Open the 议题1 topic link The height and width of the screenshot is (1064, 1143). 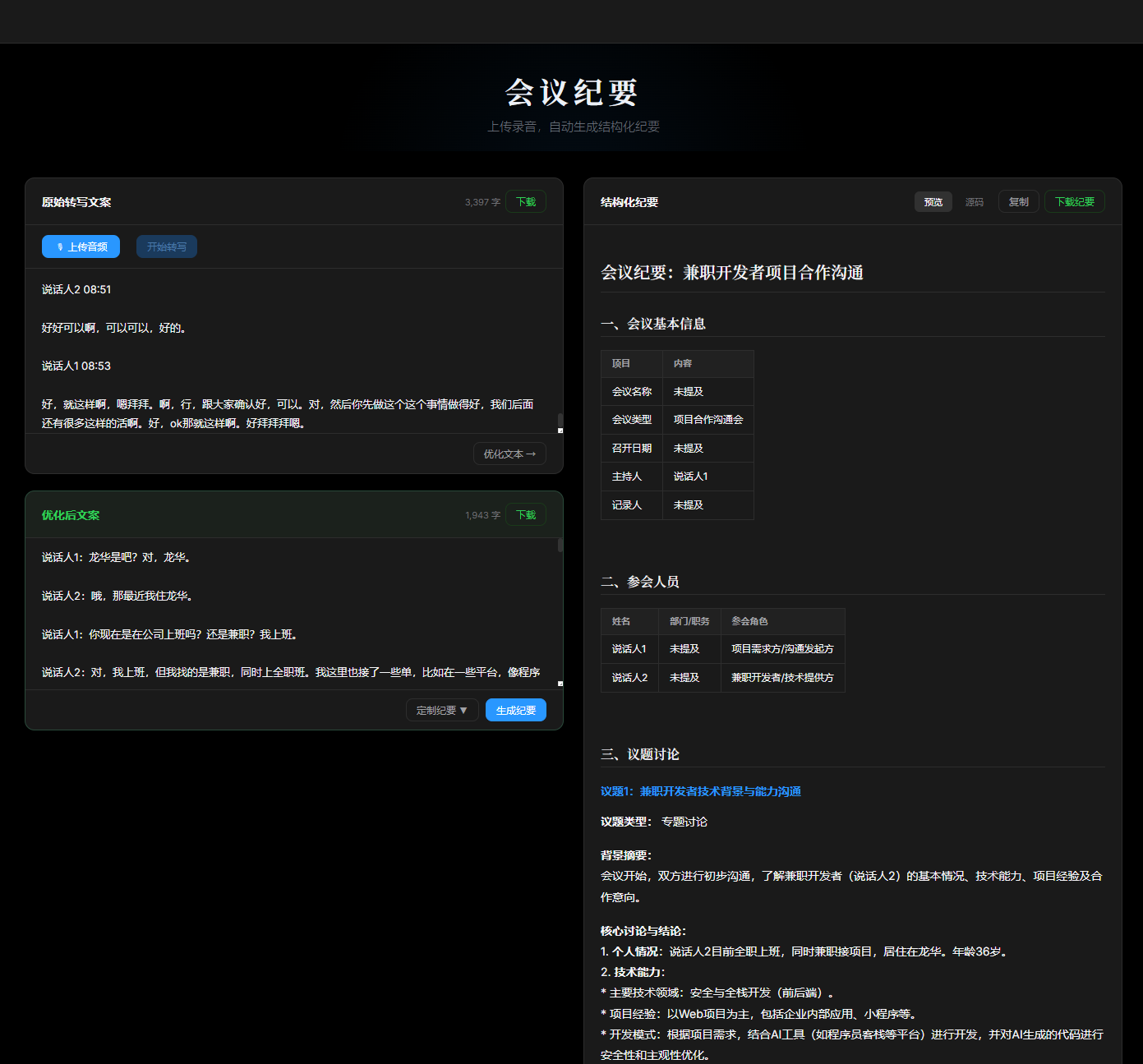click(700, 791)
